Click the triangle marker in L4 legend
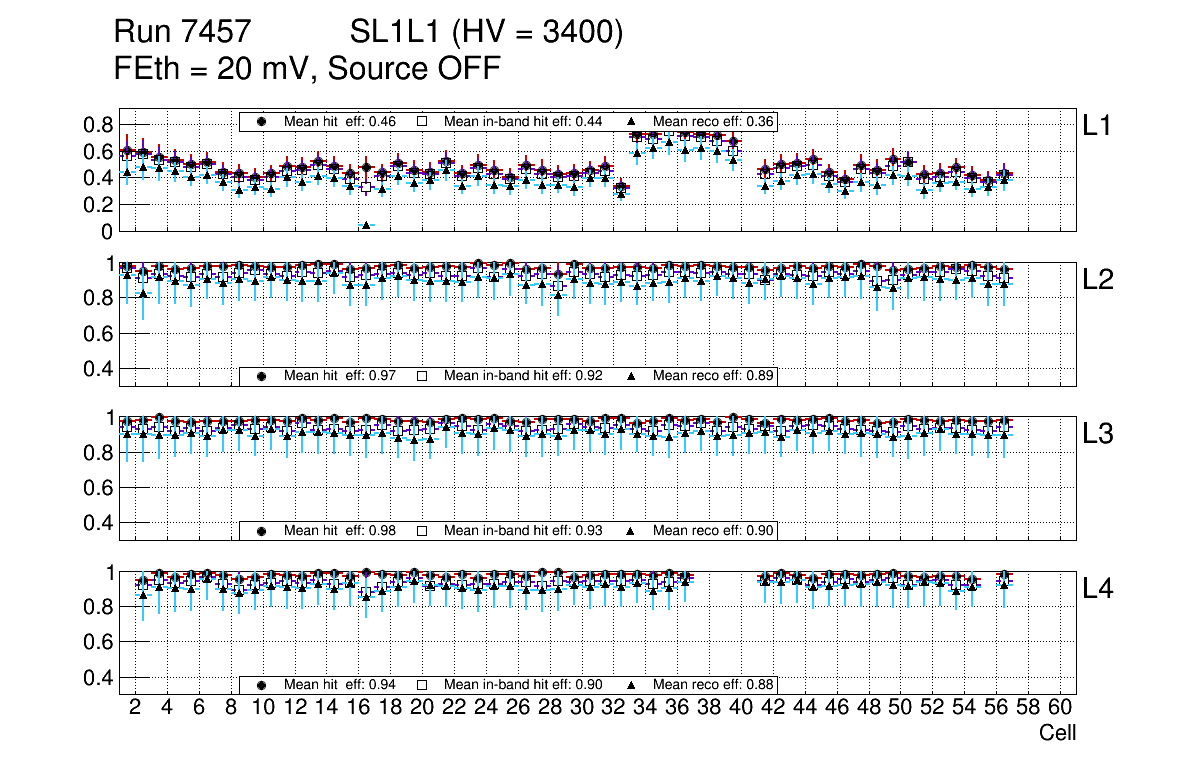The width and height of the screenshot is (1196, 772). tap(631, 684)
